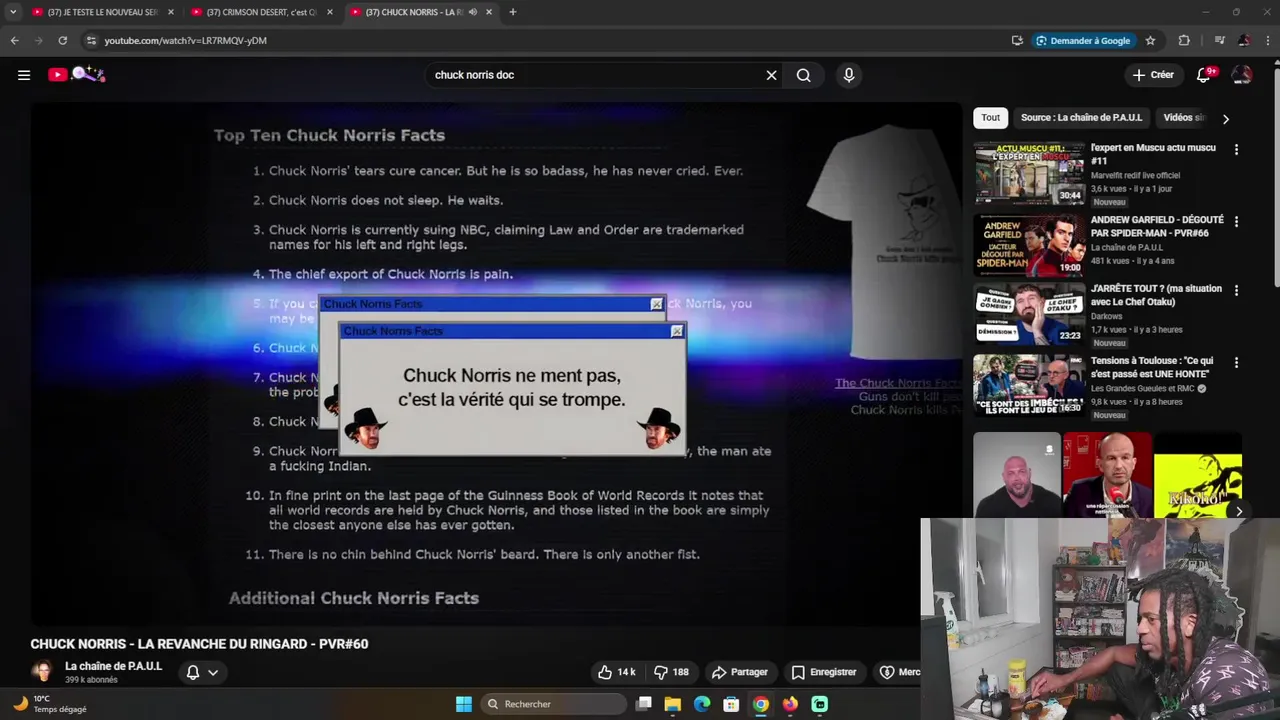Screen dimensions: 1280x720
Task: Launch Microsoft Edge from taskbar
Action: point(702,704)
